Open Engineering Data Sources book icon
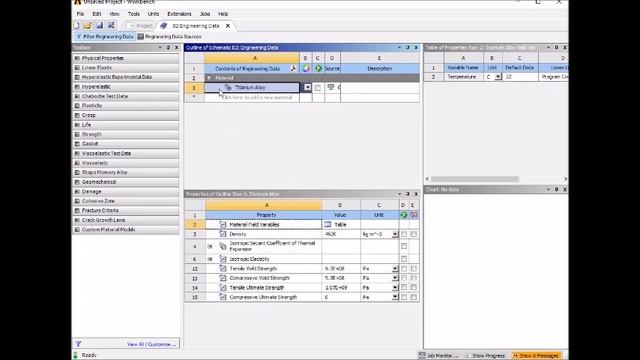This screenshot has height=360, width=640. (140, 37)
